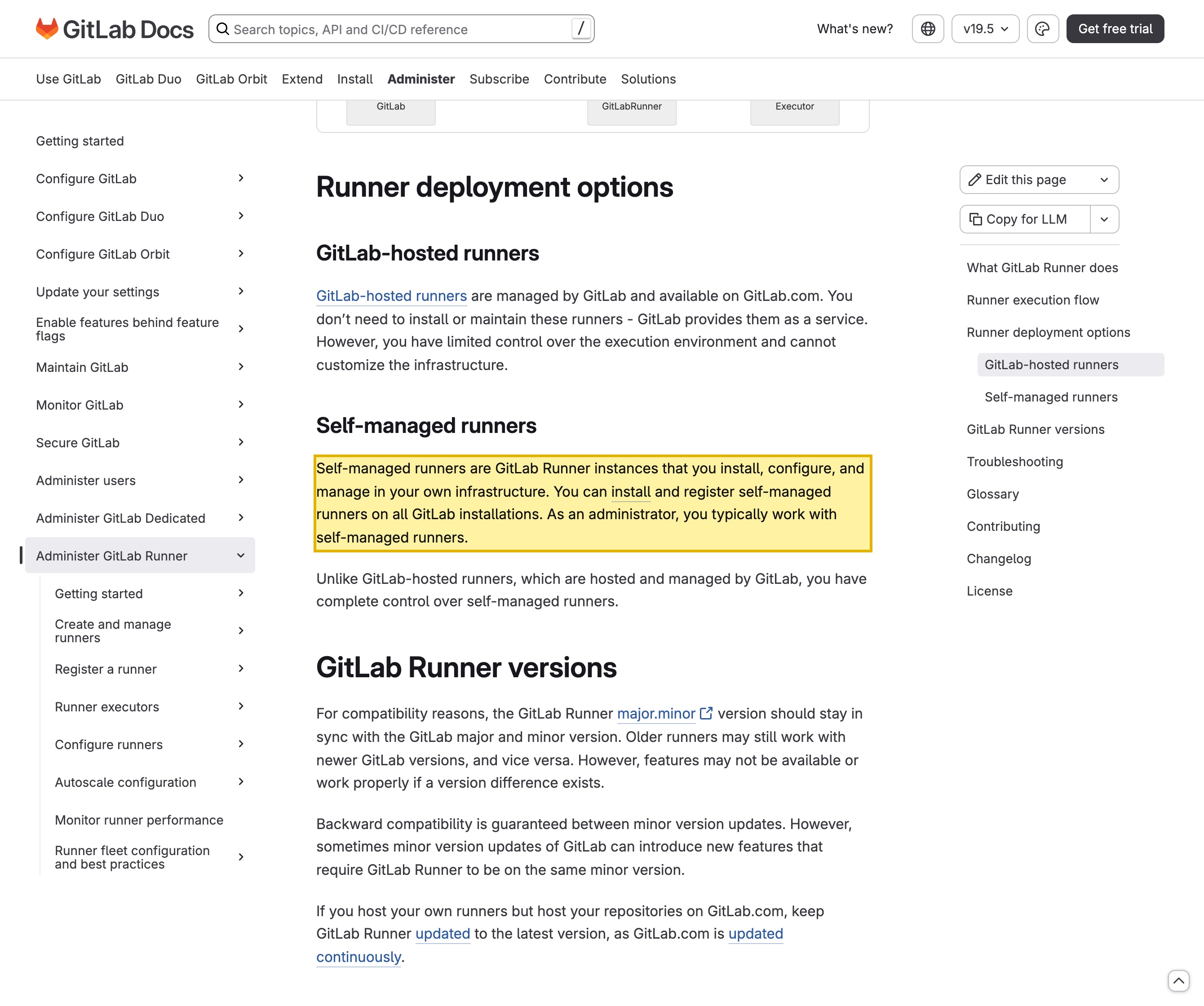Open the GitLab Duo nav tab

pos(149,79)
